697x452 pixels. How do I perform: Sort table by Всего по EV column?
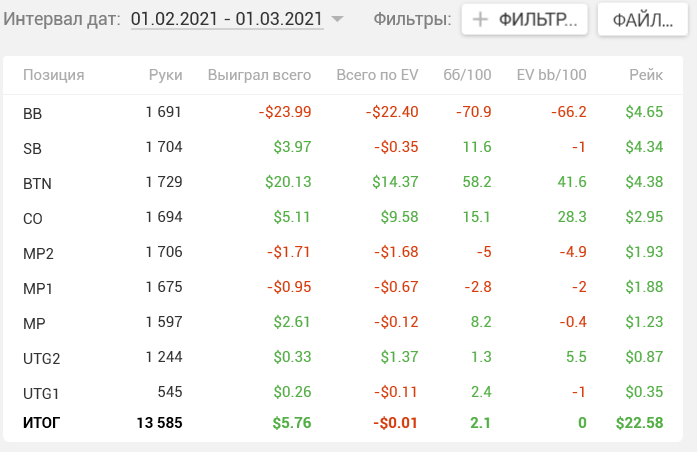point(377,75)
